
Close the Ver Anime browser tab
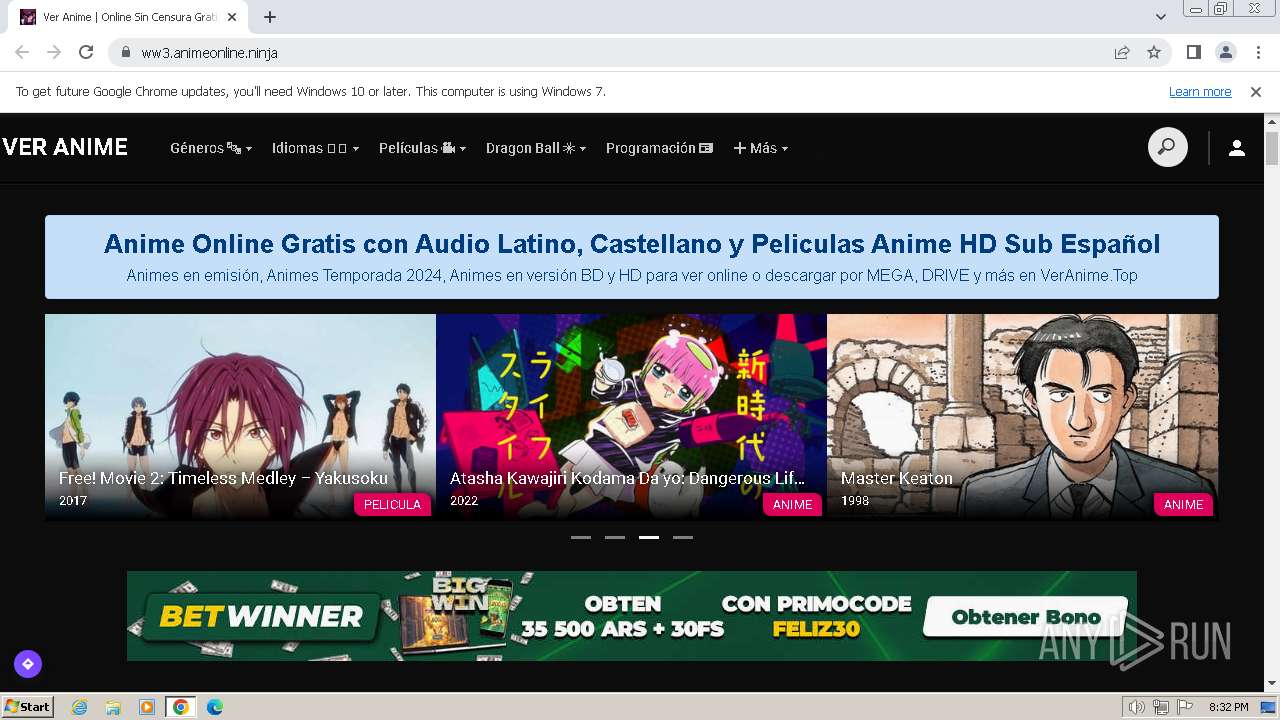point(232,17)
